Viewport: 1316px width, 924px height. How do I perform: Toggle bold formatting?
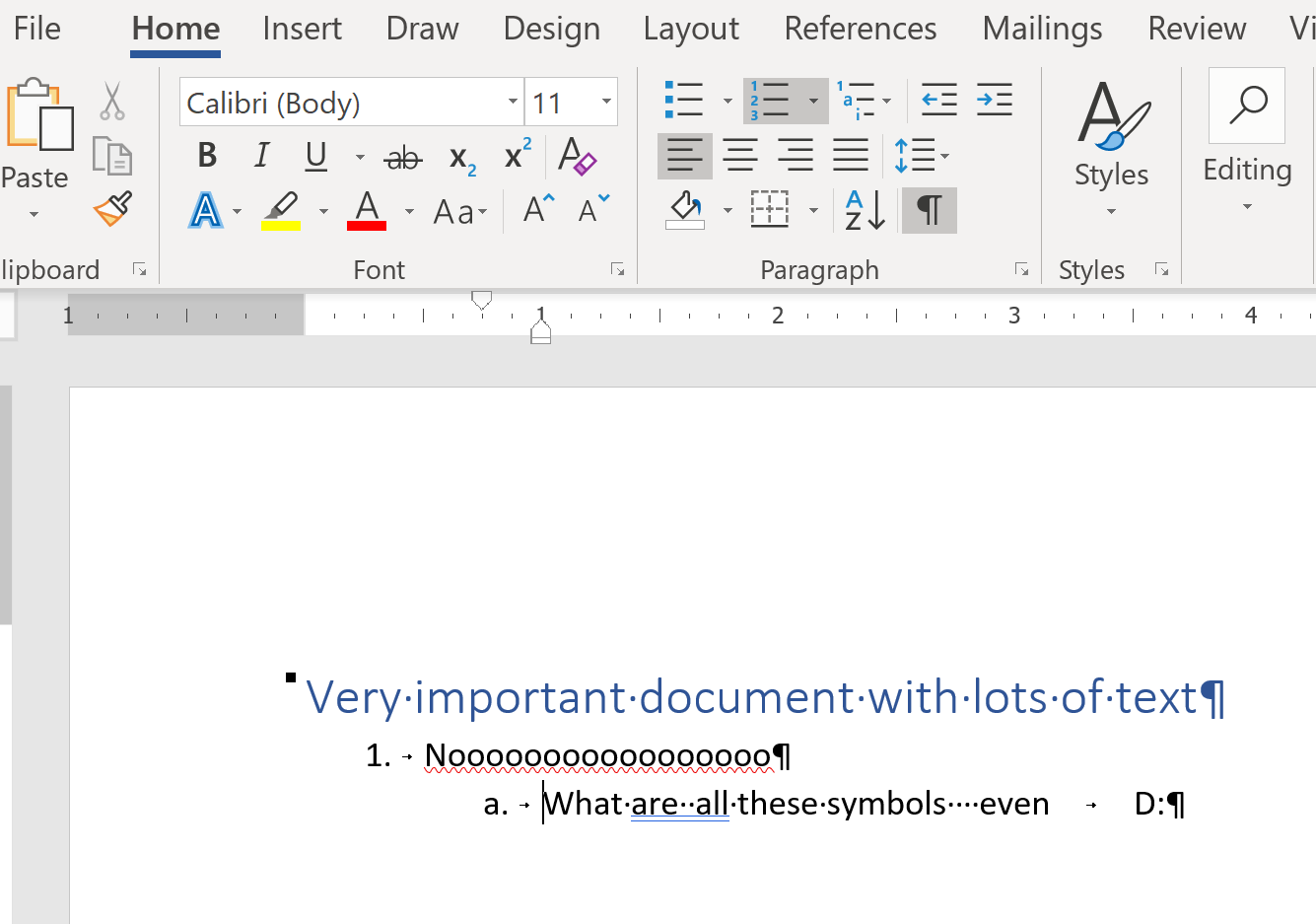point(206,155)
